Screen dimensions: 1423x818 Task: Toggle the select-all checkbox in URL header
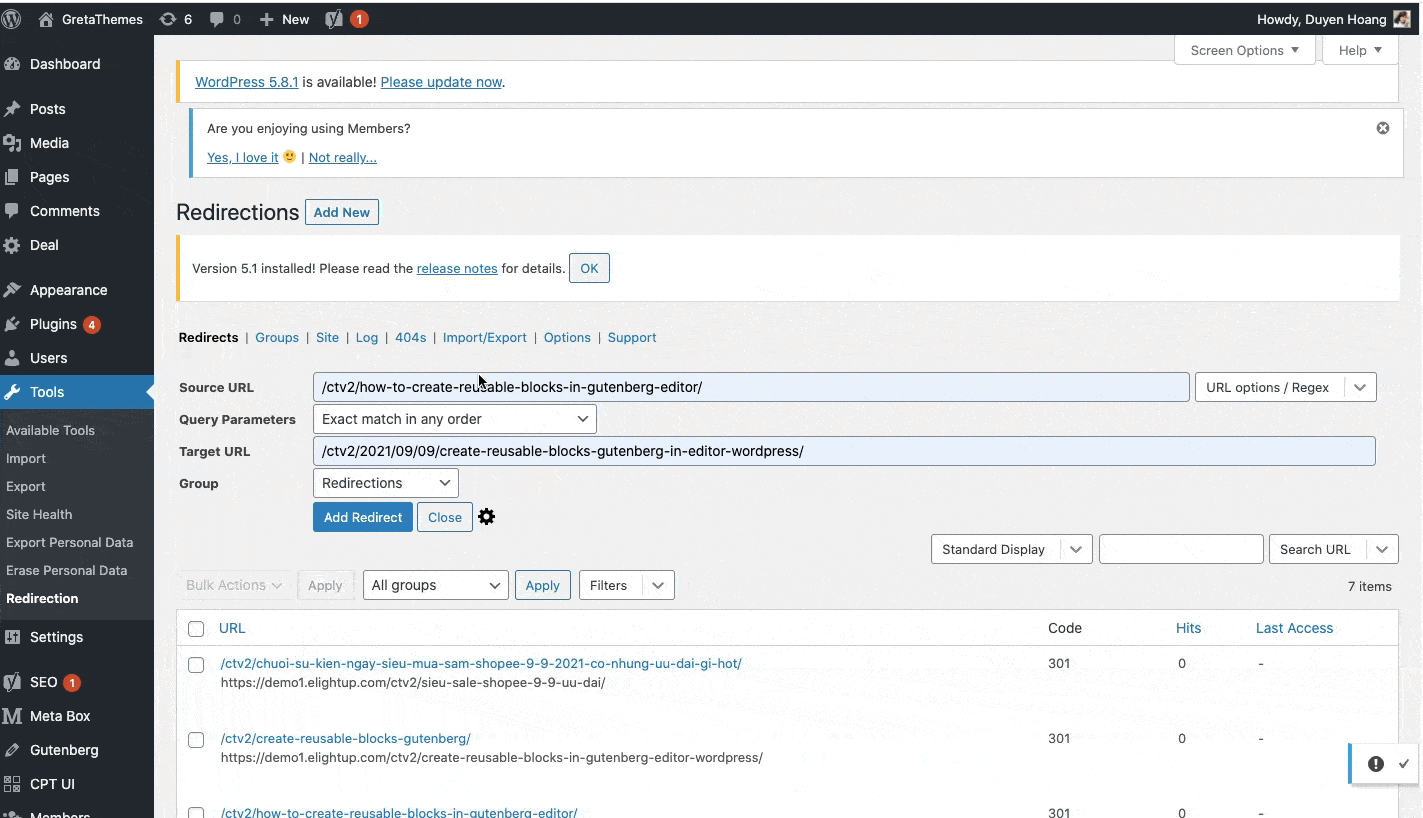point(196,629)
